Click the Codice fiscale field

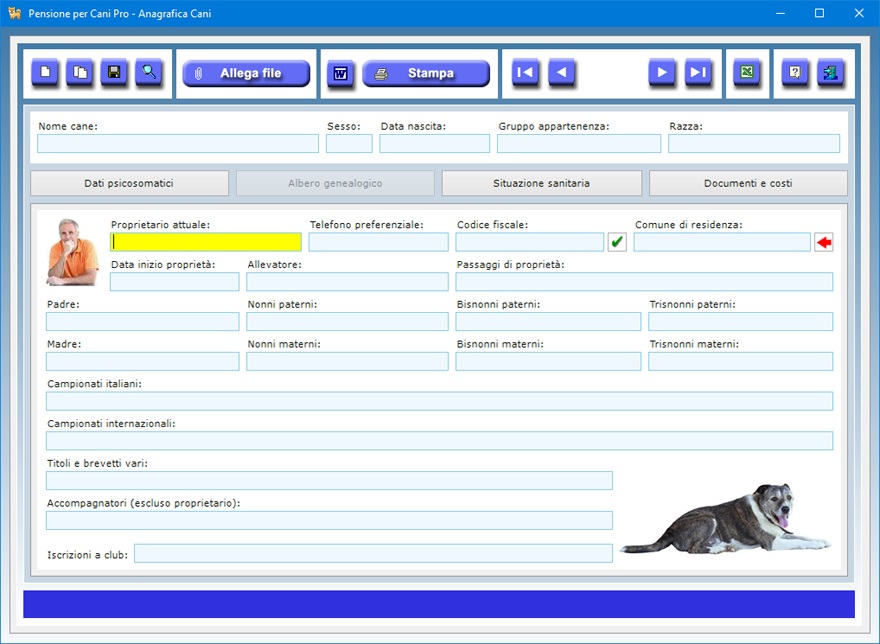tap(530, 242)
